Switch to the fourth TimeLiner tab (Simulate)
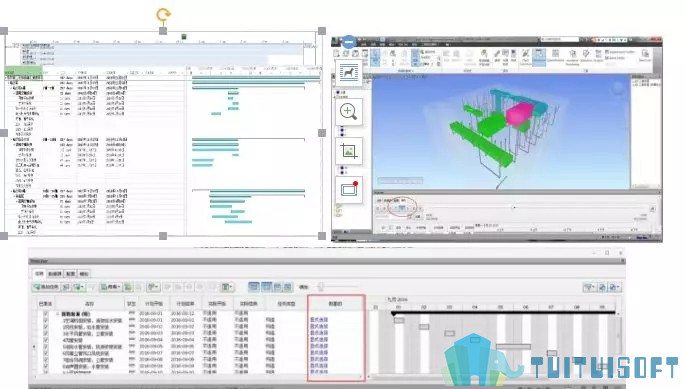Viewport: 685px width, 389px height. point(84,274)
